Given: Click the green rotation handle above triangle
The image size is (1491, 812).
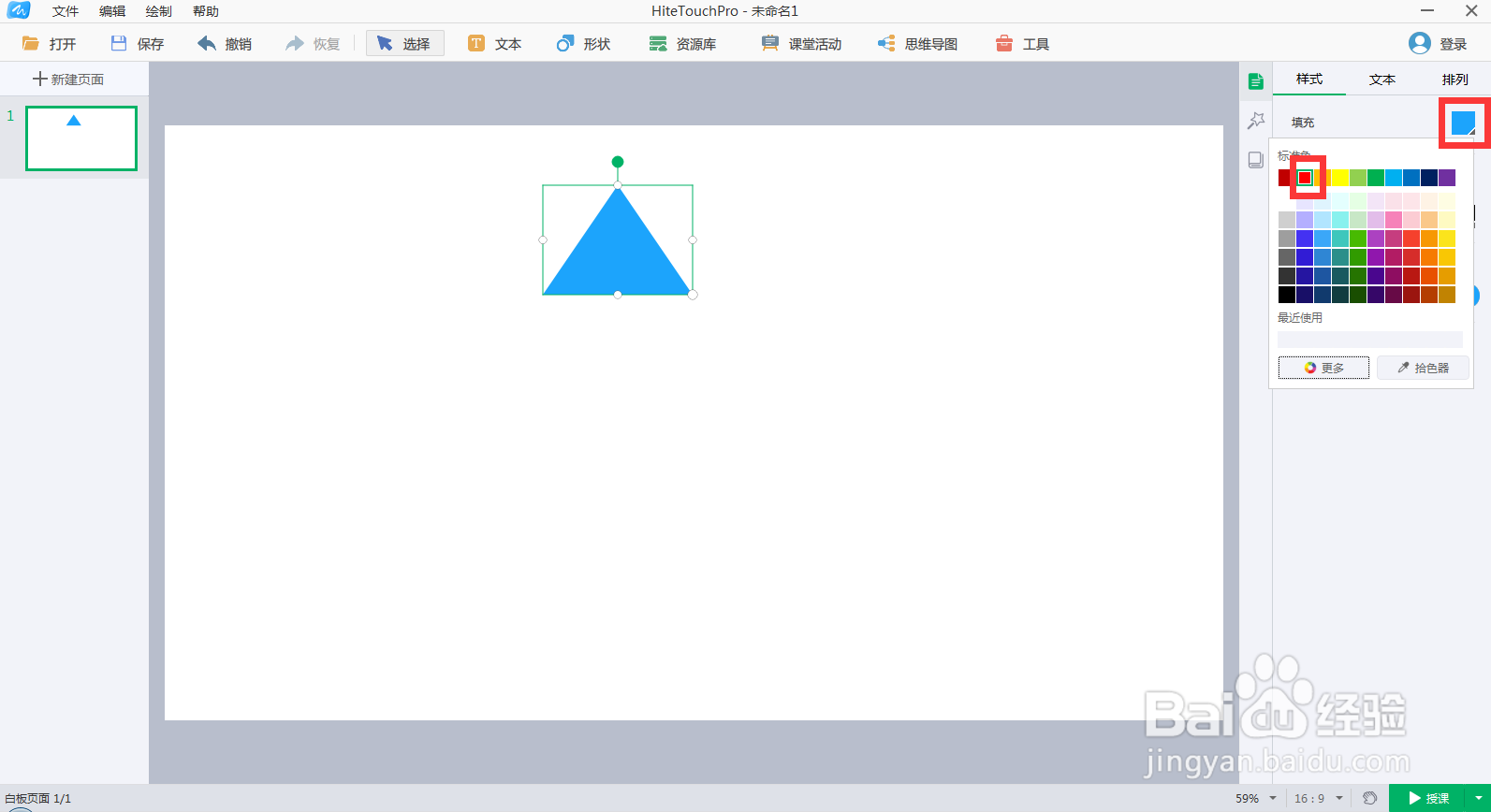Looking at the screenshot, I should [618, 162].
